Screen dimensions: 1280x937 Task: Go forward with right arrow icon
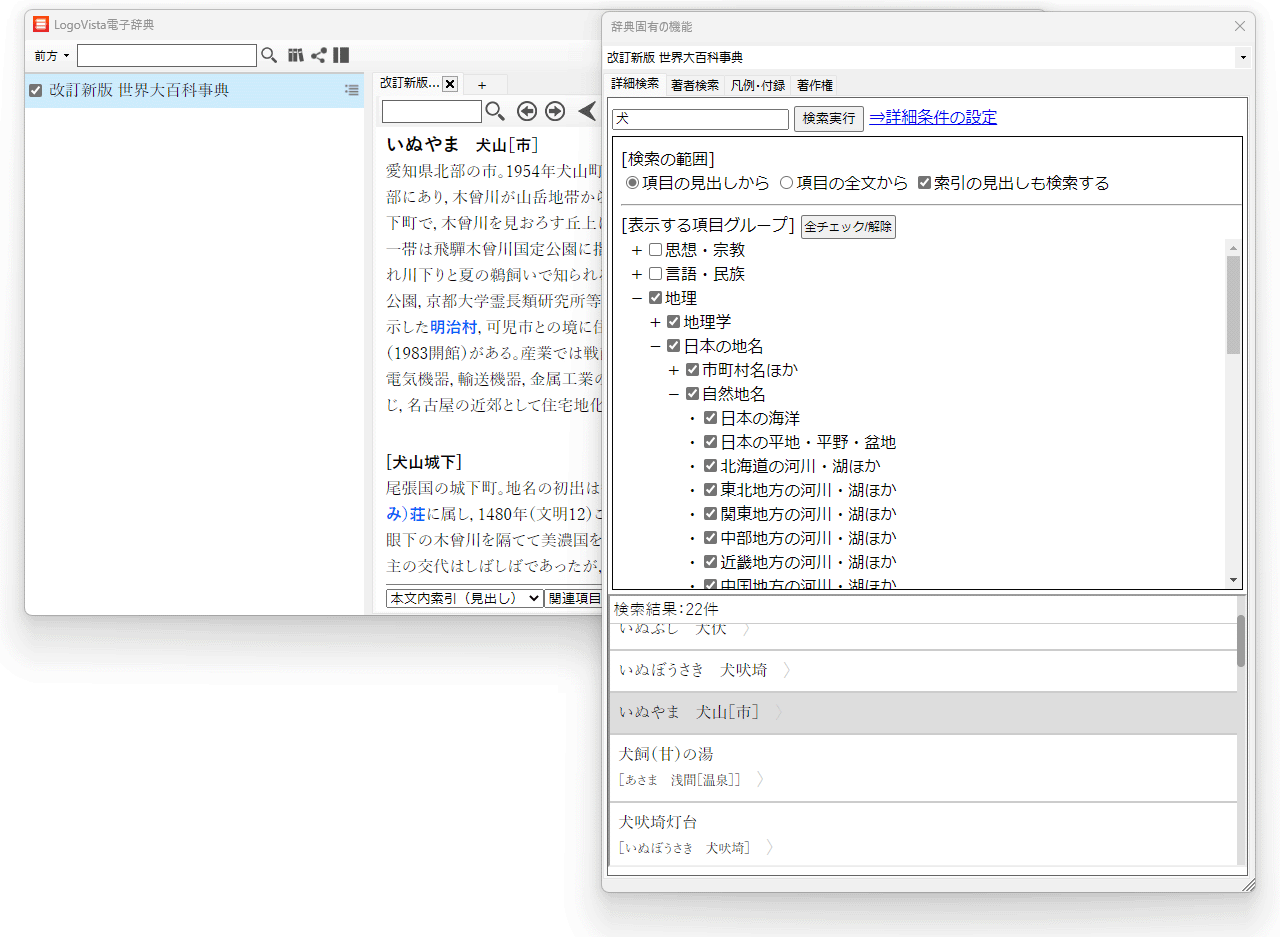coord(555,111)
